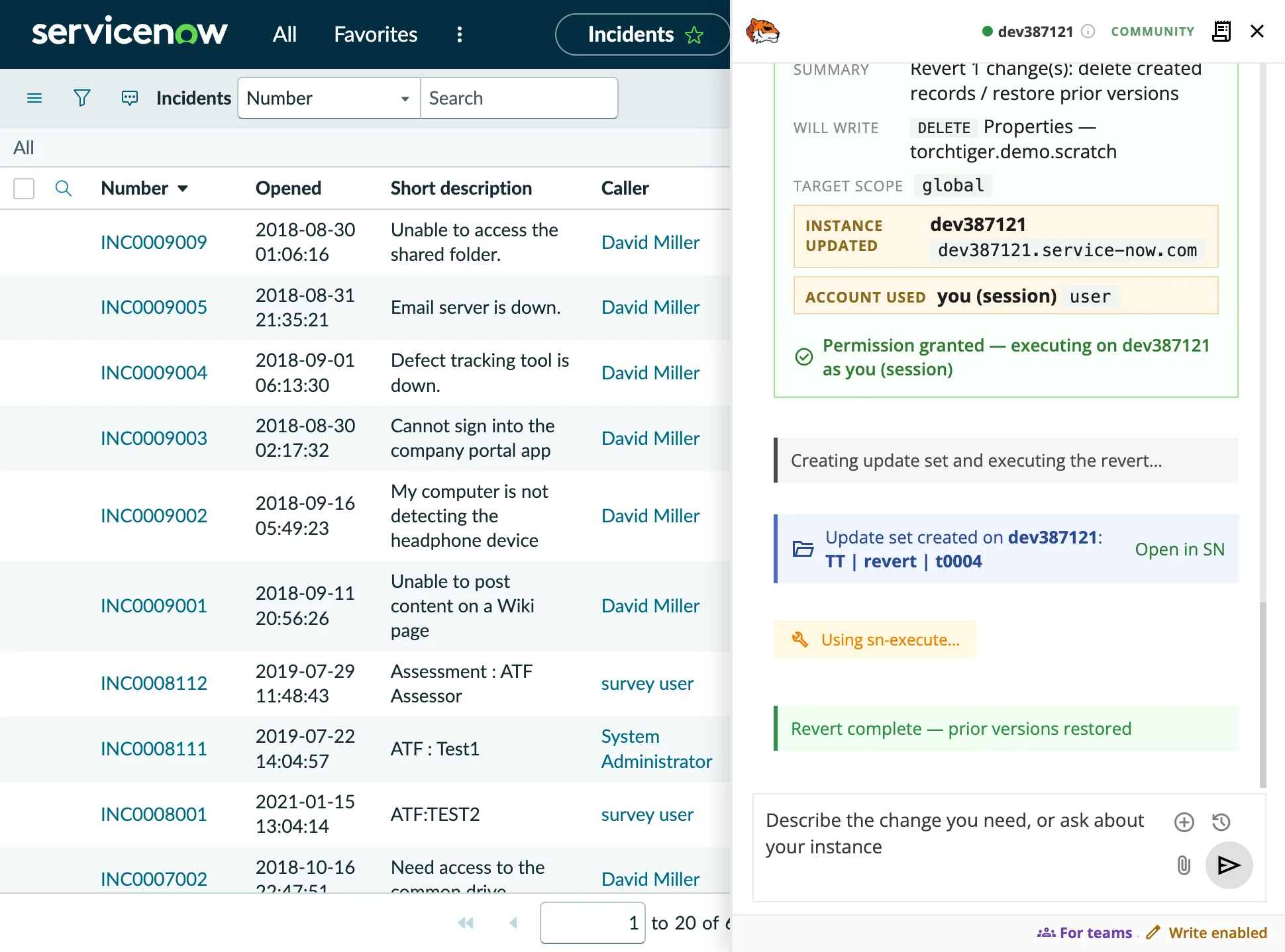Click the All filter breadcrumb

click(24, 148)
